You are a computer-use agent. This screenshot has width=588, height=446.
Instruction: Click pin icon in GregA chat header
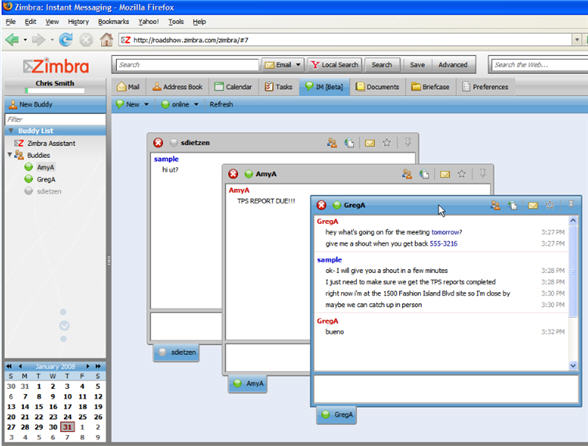pyautogui.click(x=571, y=204)
